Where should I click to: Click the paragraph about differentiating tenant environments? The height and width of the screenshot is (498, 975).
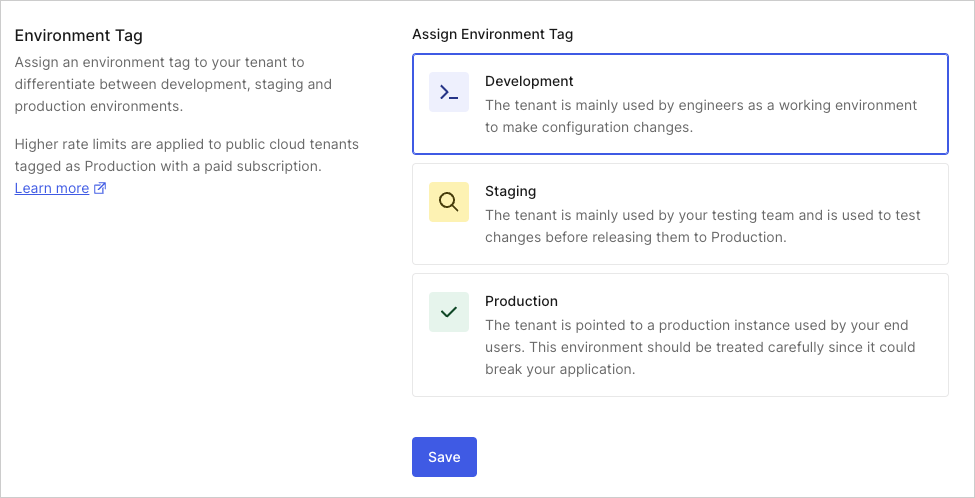point(173,84)
